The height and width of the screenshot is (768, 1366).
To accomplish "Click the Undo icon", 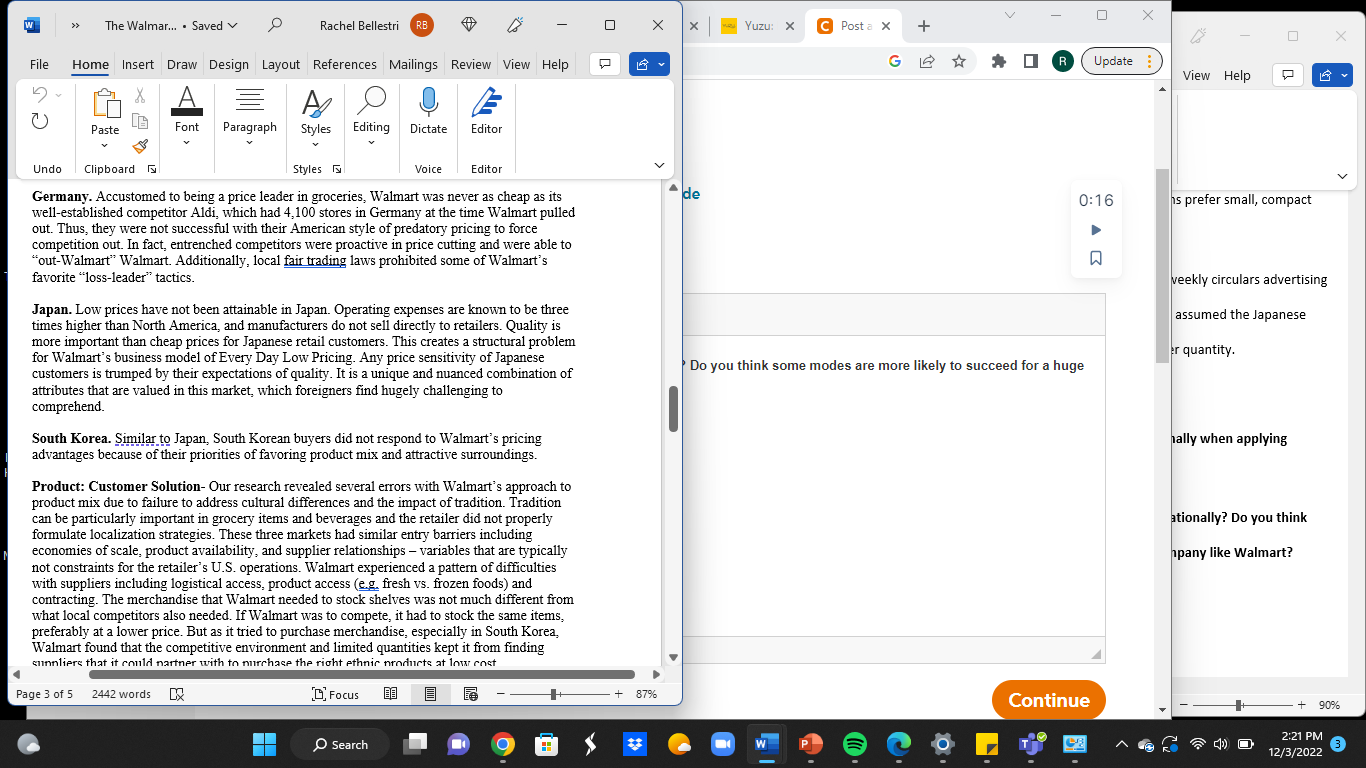I will tap(40, 95).
